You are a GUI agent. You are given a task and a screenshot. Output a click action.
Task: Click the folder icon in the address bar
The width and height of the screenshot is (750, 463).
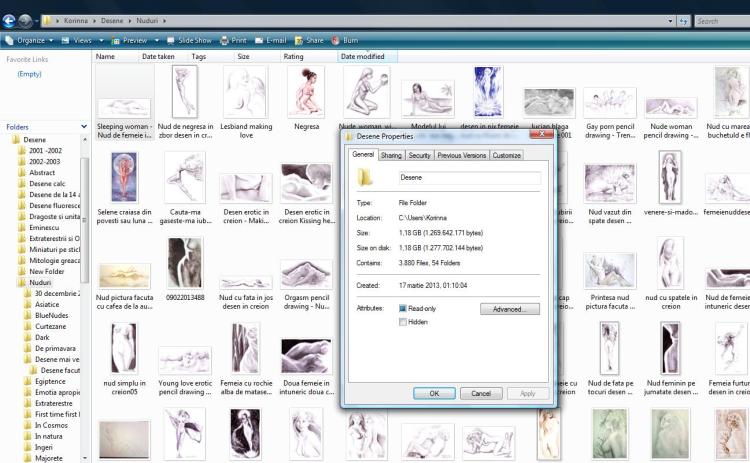tap(47, 21)
